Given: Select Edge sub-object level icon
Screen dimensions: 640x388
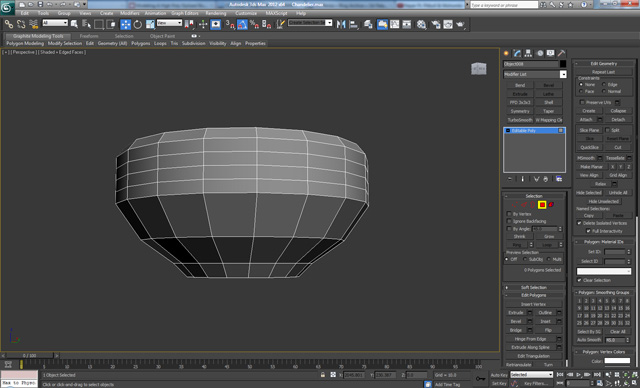Looking at the screenshot, I should point(524,205).
